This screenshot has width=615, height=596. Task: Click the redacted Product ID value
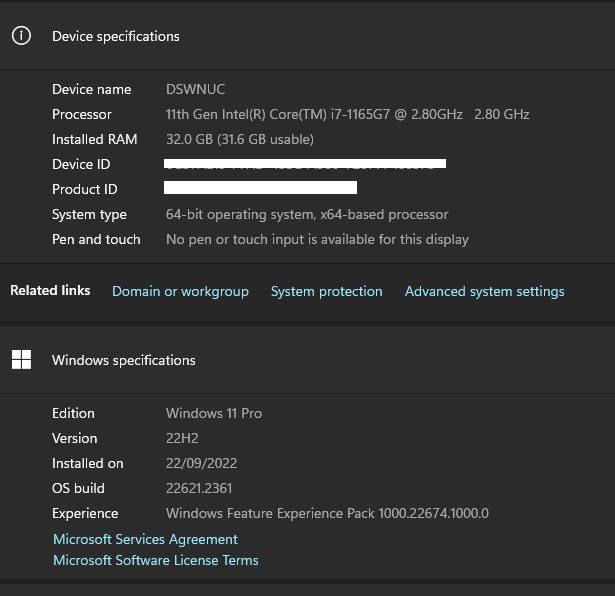(x=260, y=188)
